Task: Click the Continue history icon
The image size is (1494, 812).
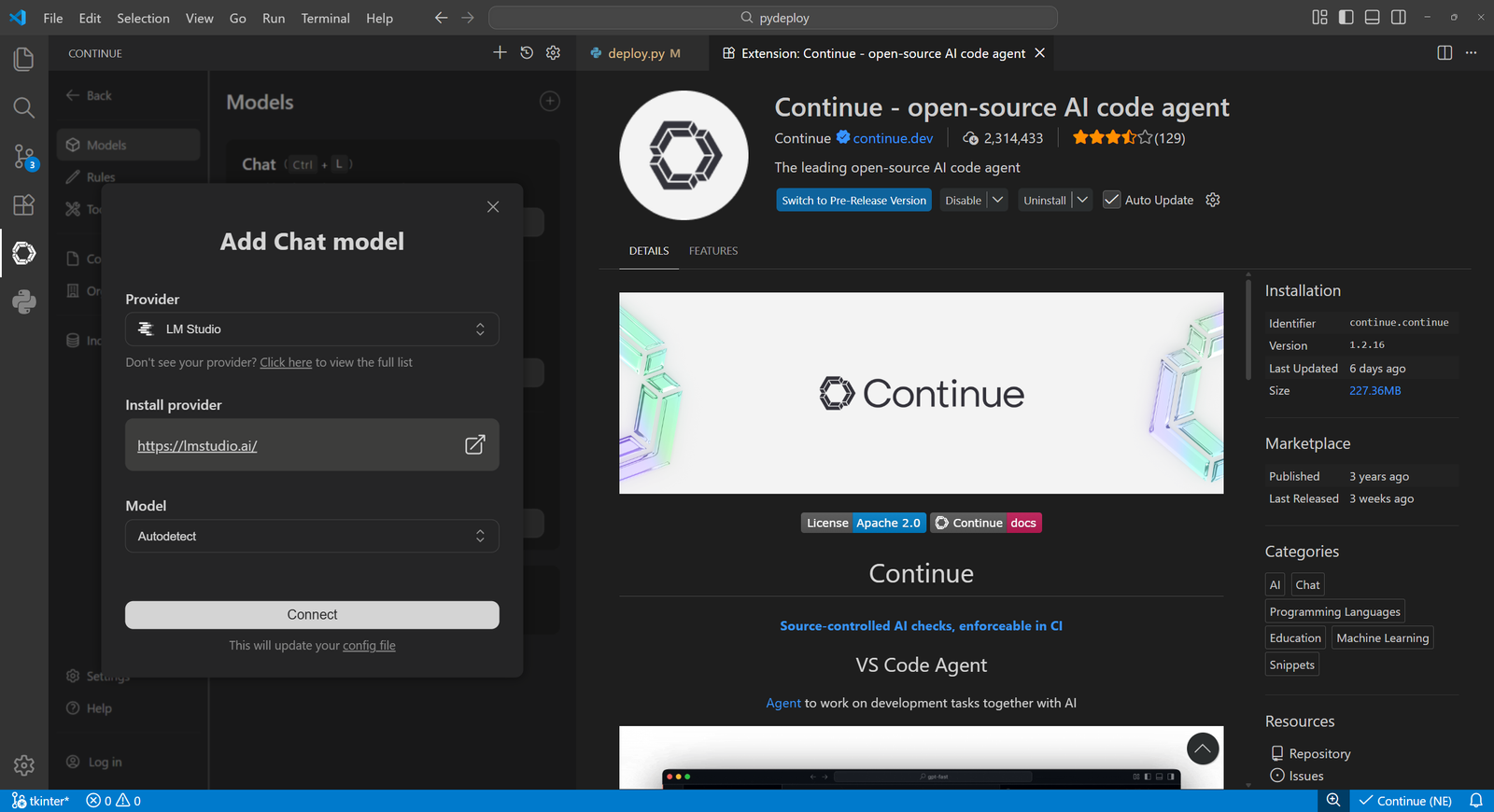Action: pyautogui.click(x=527, y=53)
